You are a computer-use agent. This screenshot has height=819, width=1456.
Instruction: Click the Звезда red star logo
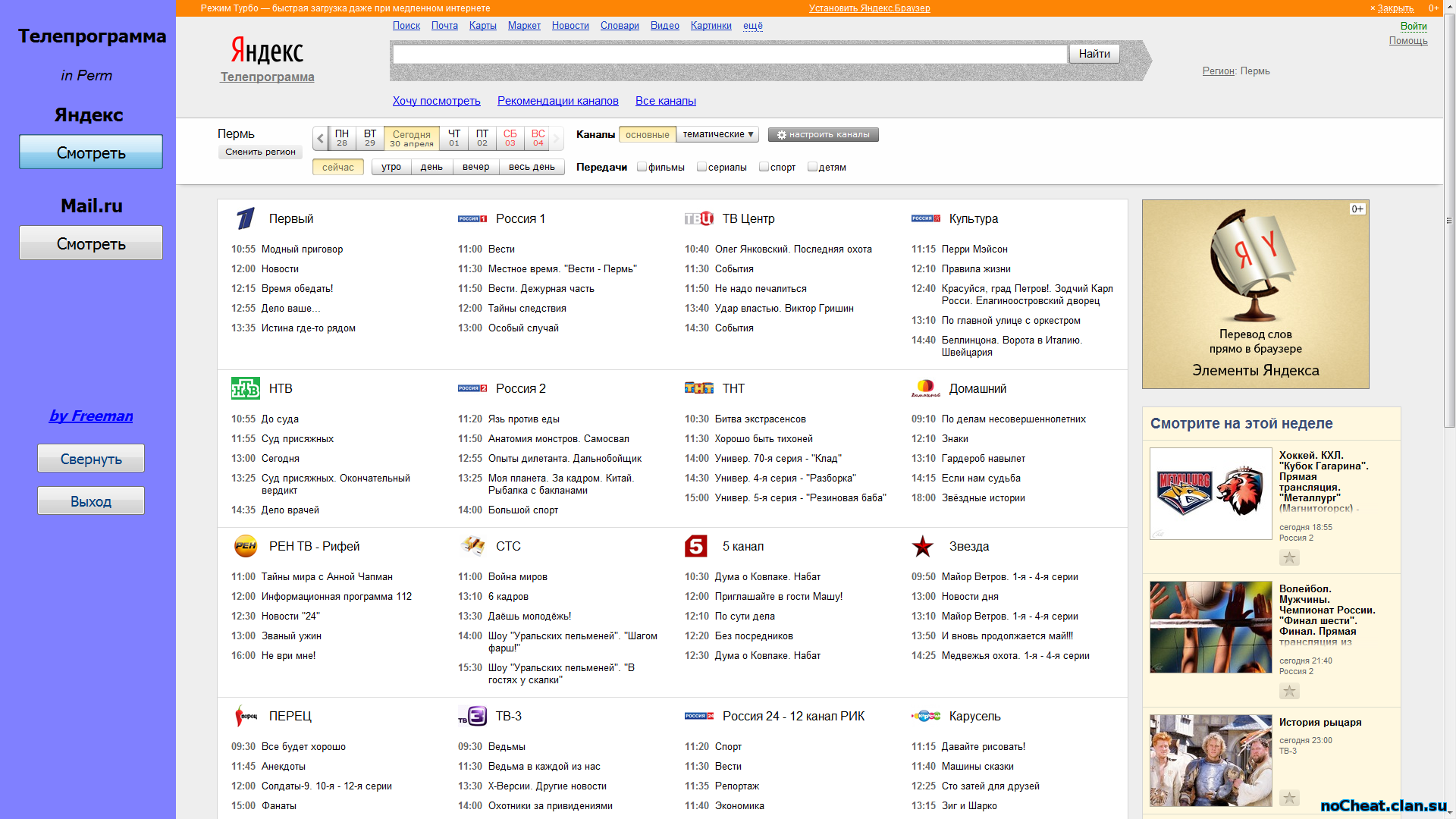tap(922, 546)
